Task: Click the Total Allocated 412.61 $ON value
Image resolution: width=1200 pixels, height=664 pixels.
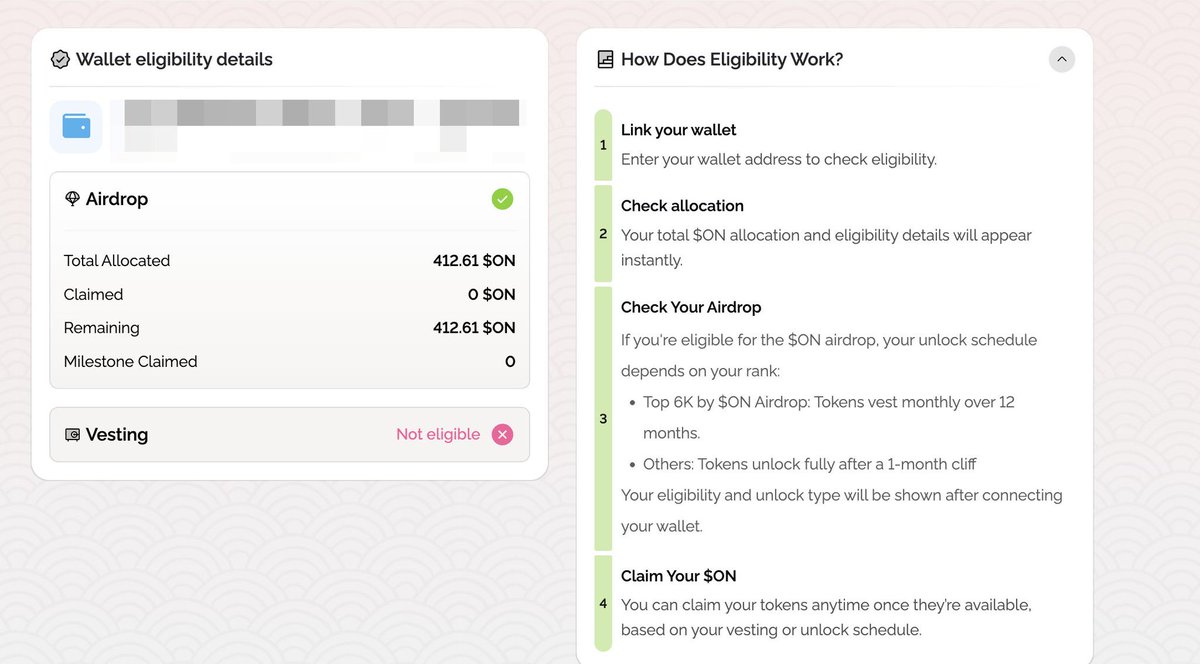Action: (474, 261)
